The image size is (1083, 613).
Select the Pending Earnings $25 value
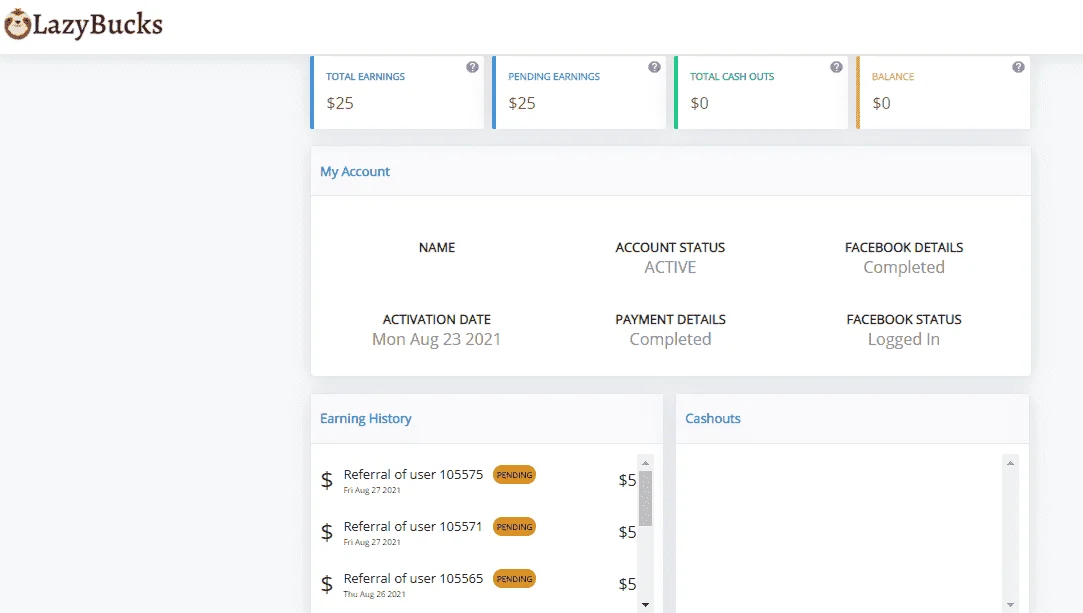[522, 103]
